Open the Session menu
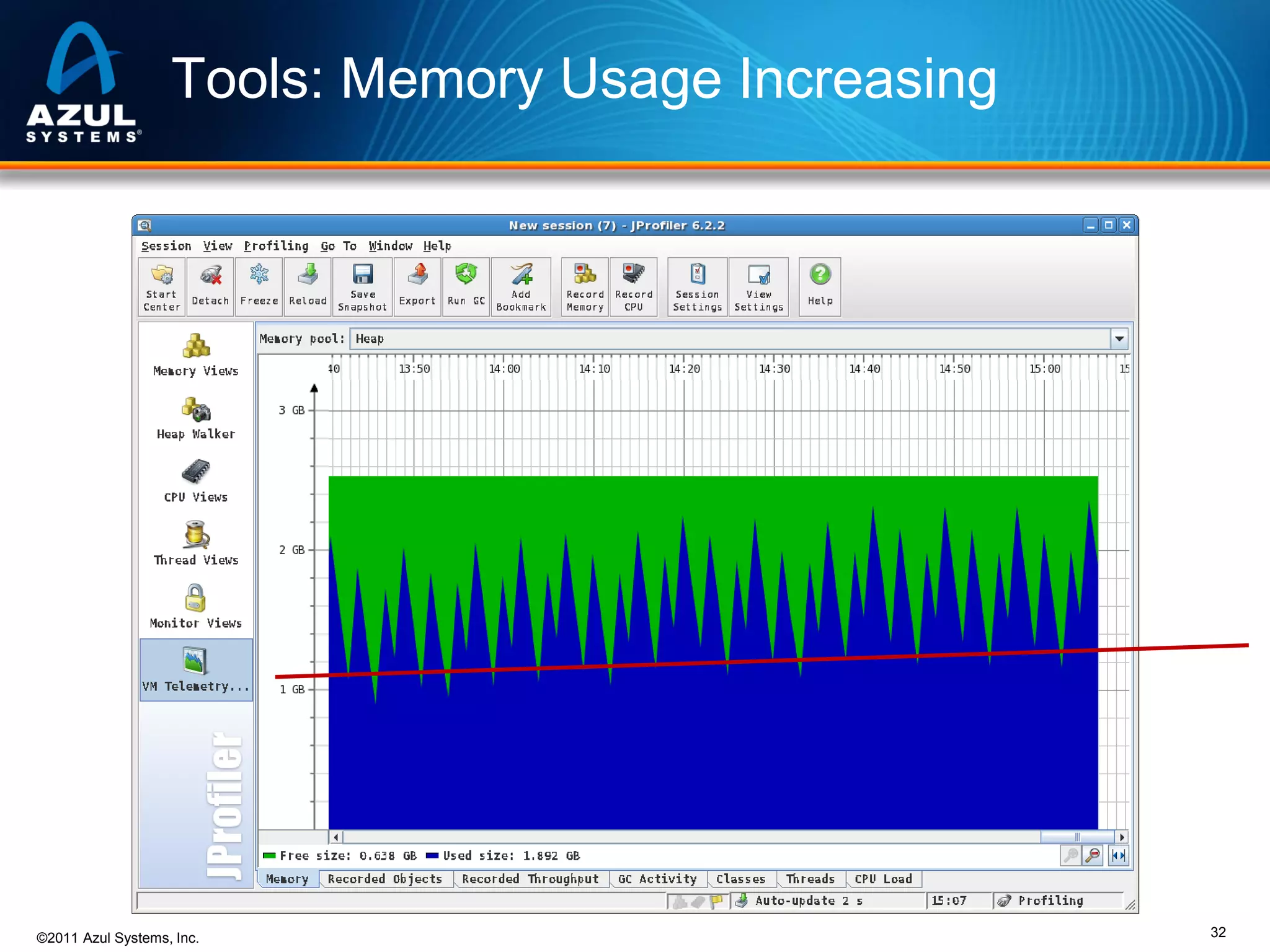Image resolution: width=1270 pixels, height=952 pixels. click(166, 246)
